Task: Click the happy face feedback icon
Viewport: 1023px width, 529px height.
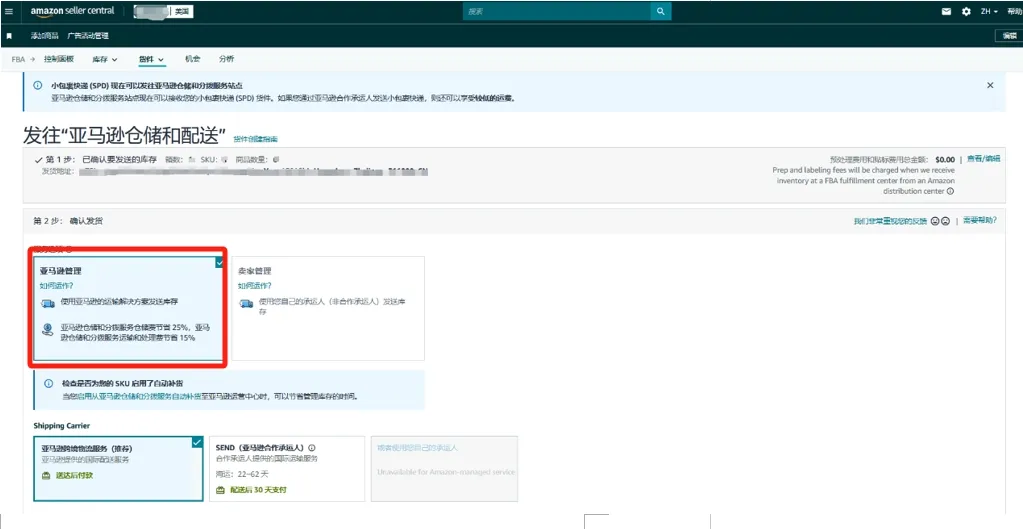Action: [934, 221]
